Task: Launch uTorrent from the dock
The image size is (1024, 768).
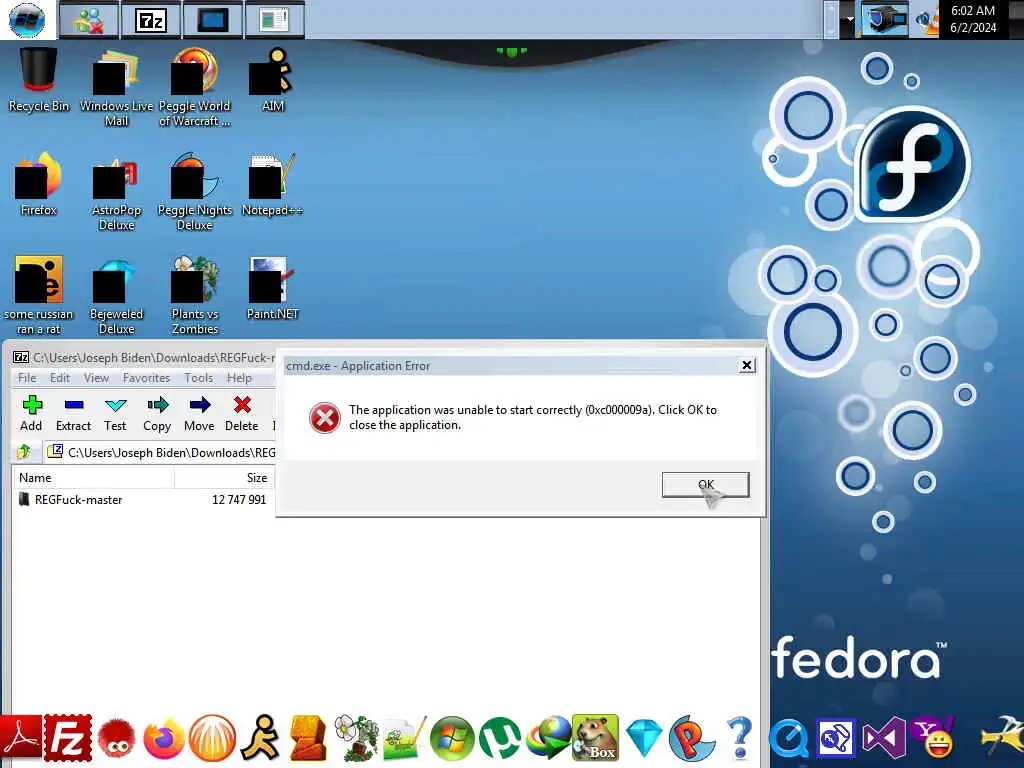Action: pos(500,739)
